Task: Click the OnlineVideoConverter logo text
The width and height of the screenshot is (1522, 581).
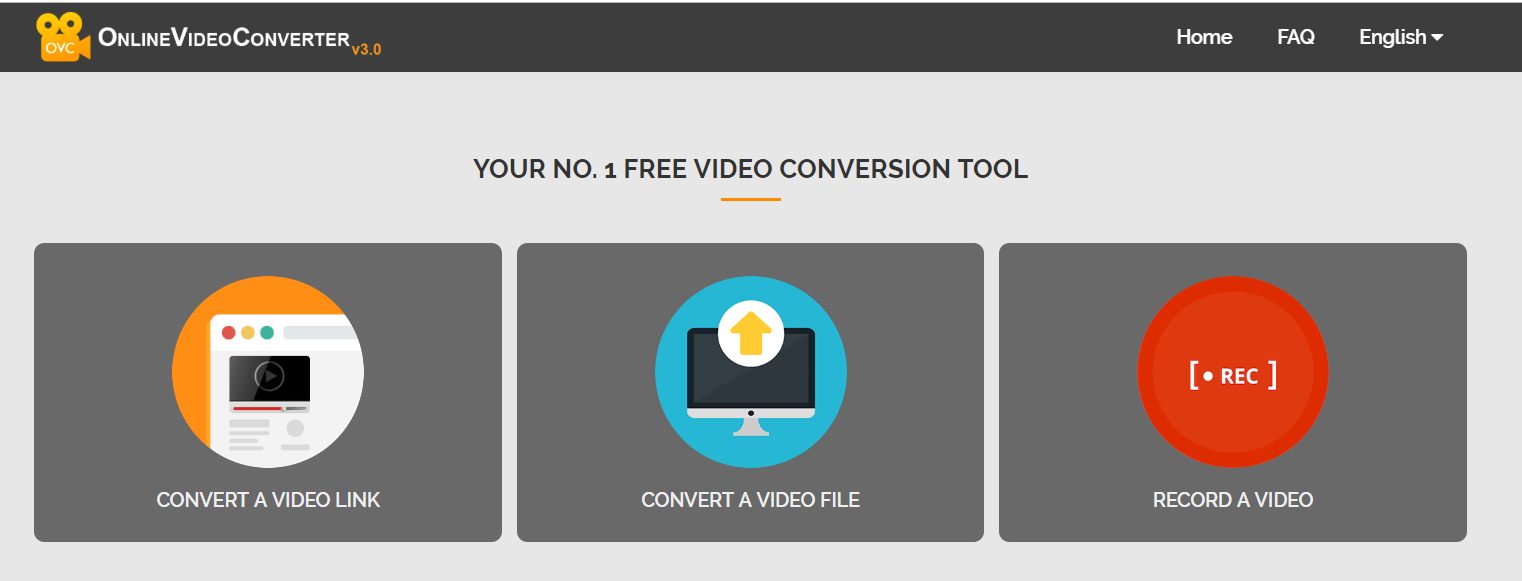Action: (x=224, y=38)
